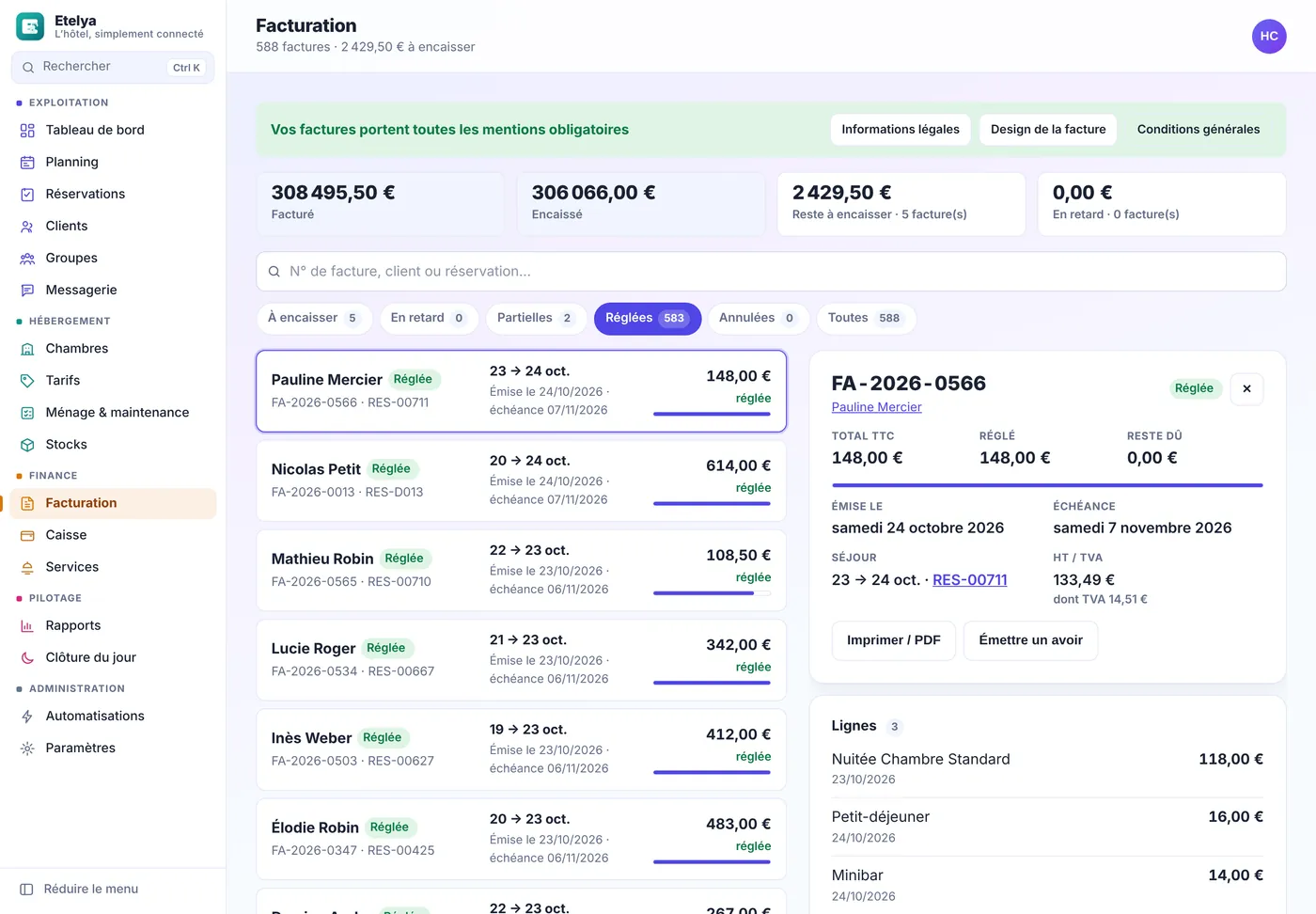Open Design de la facture
The width and height of the screenshot is (1316, 914).
1048,130
